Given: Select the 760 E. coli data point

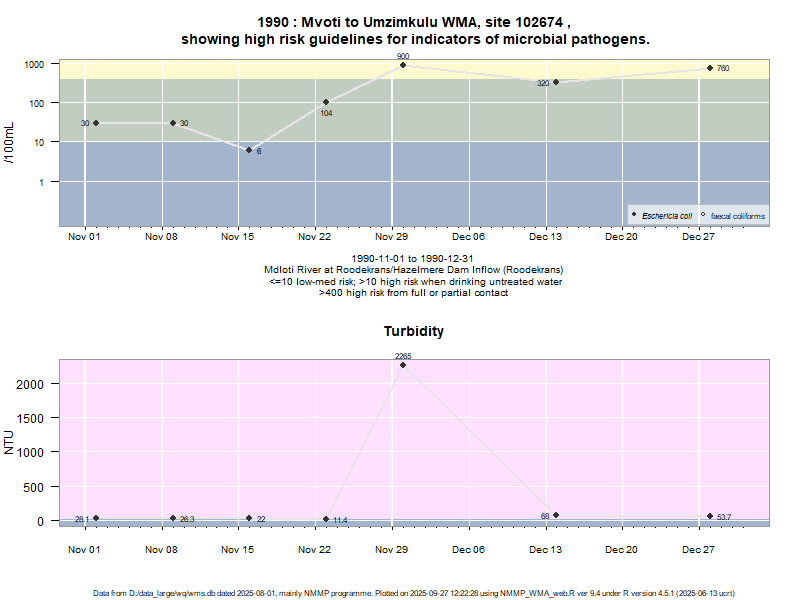Looking at the screenshot, I should 709,68.
